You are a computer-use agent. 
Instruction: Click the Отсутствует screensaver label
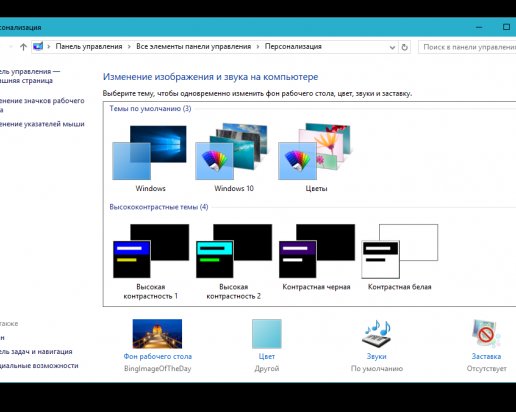coord(486,369)
